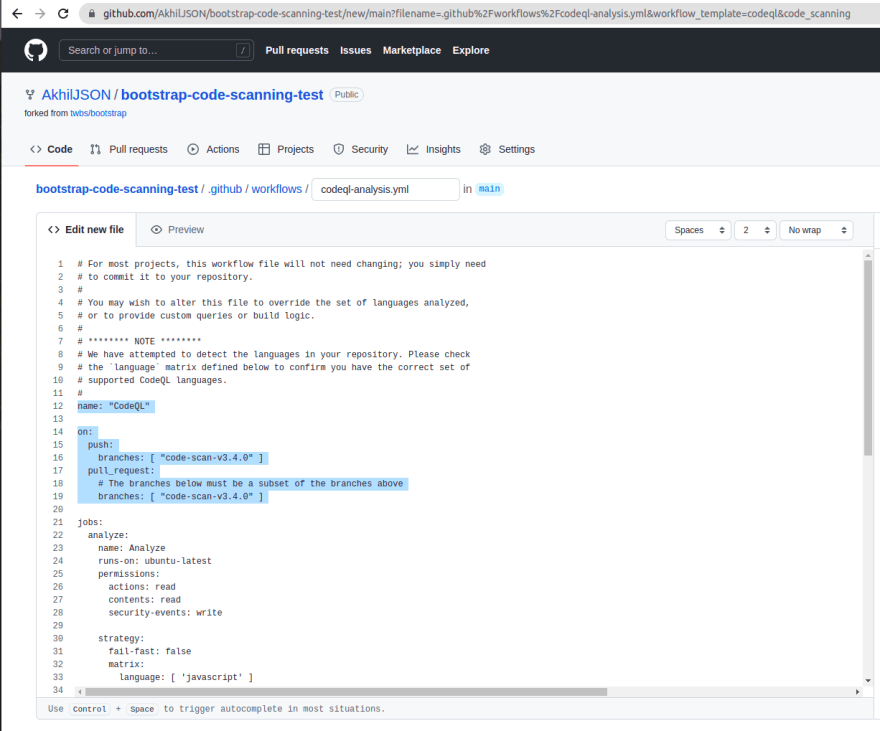The height and width of the screenshot is (731, 880).
Task: Click the slash shortcut icon in search
Action: 242,50
